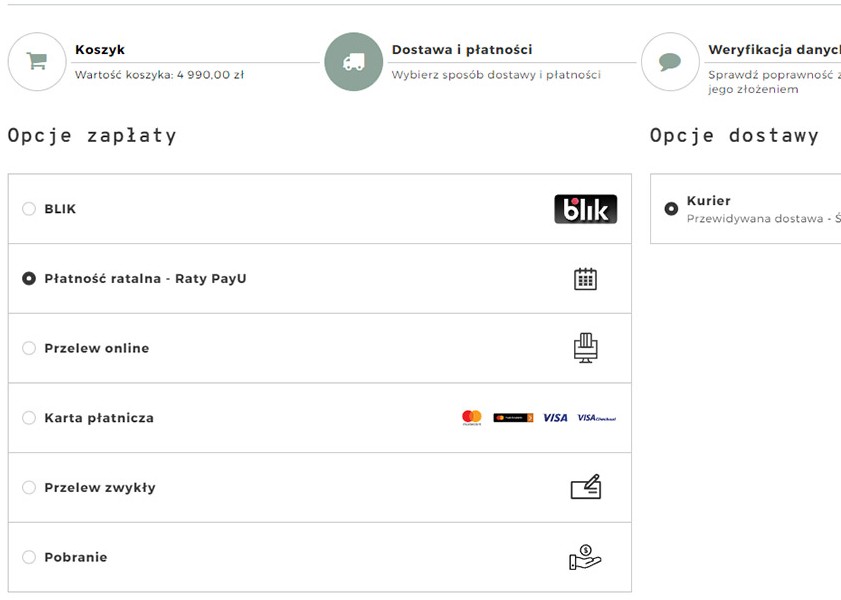Click the cash on delivery hand icon
The height and width of the screenshot is (600, 841).
[585, 558]
